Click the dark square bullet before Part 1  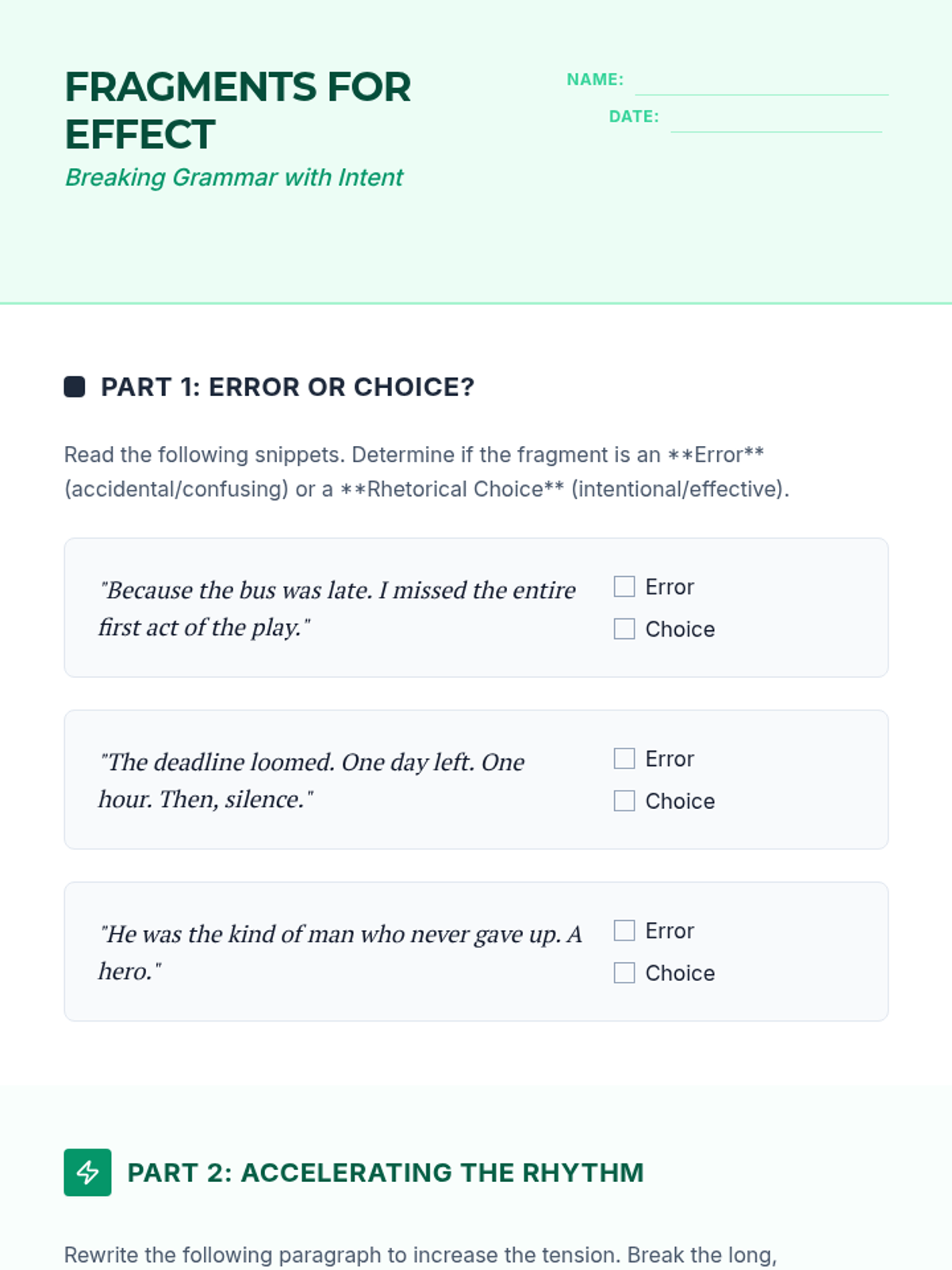(x=75, y=387)
